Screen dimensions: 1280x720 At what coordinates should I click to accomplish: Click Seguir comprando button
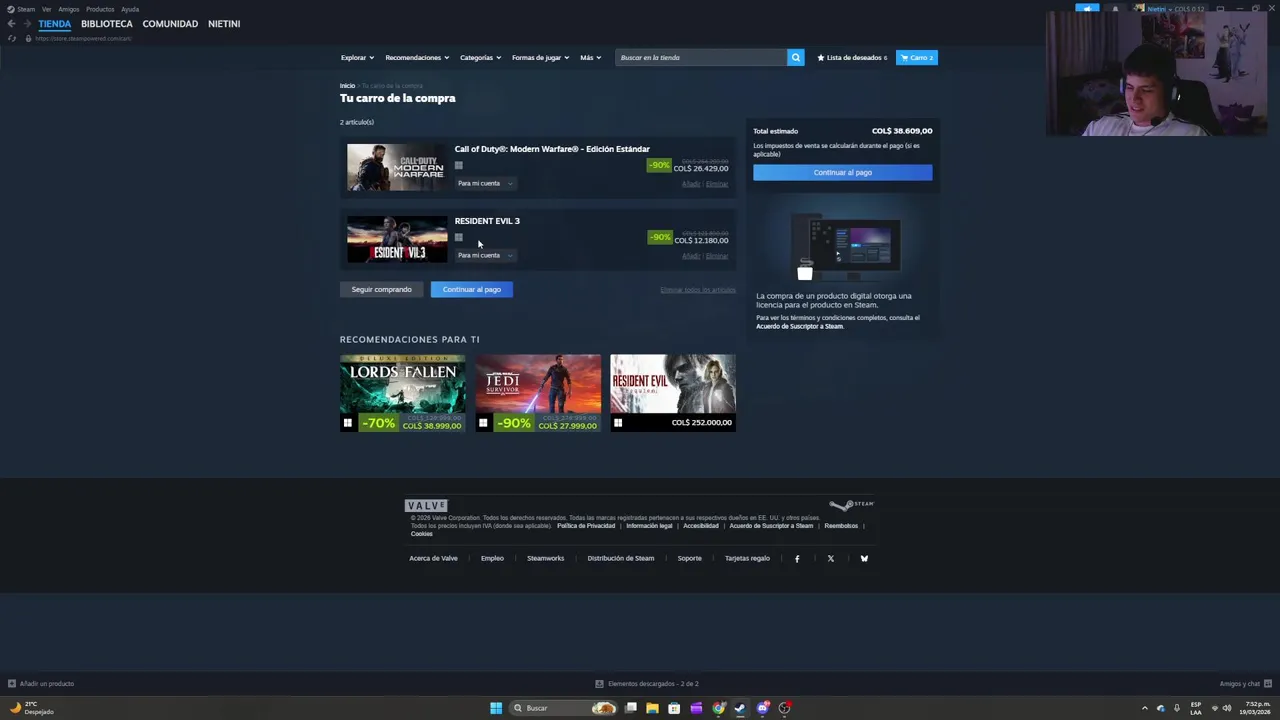381,290
